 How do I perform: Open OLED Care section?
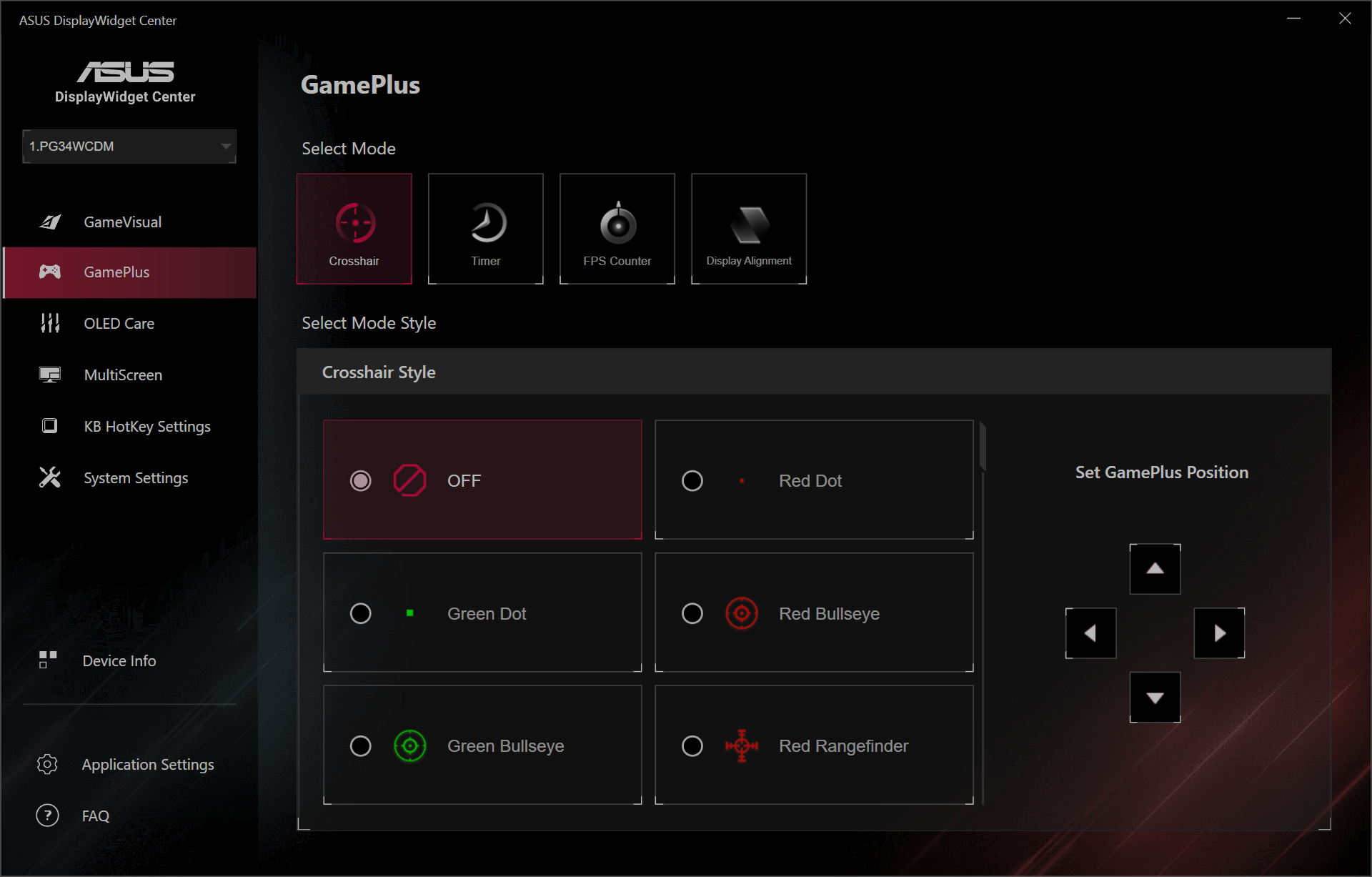click(x=119, y=324)
